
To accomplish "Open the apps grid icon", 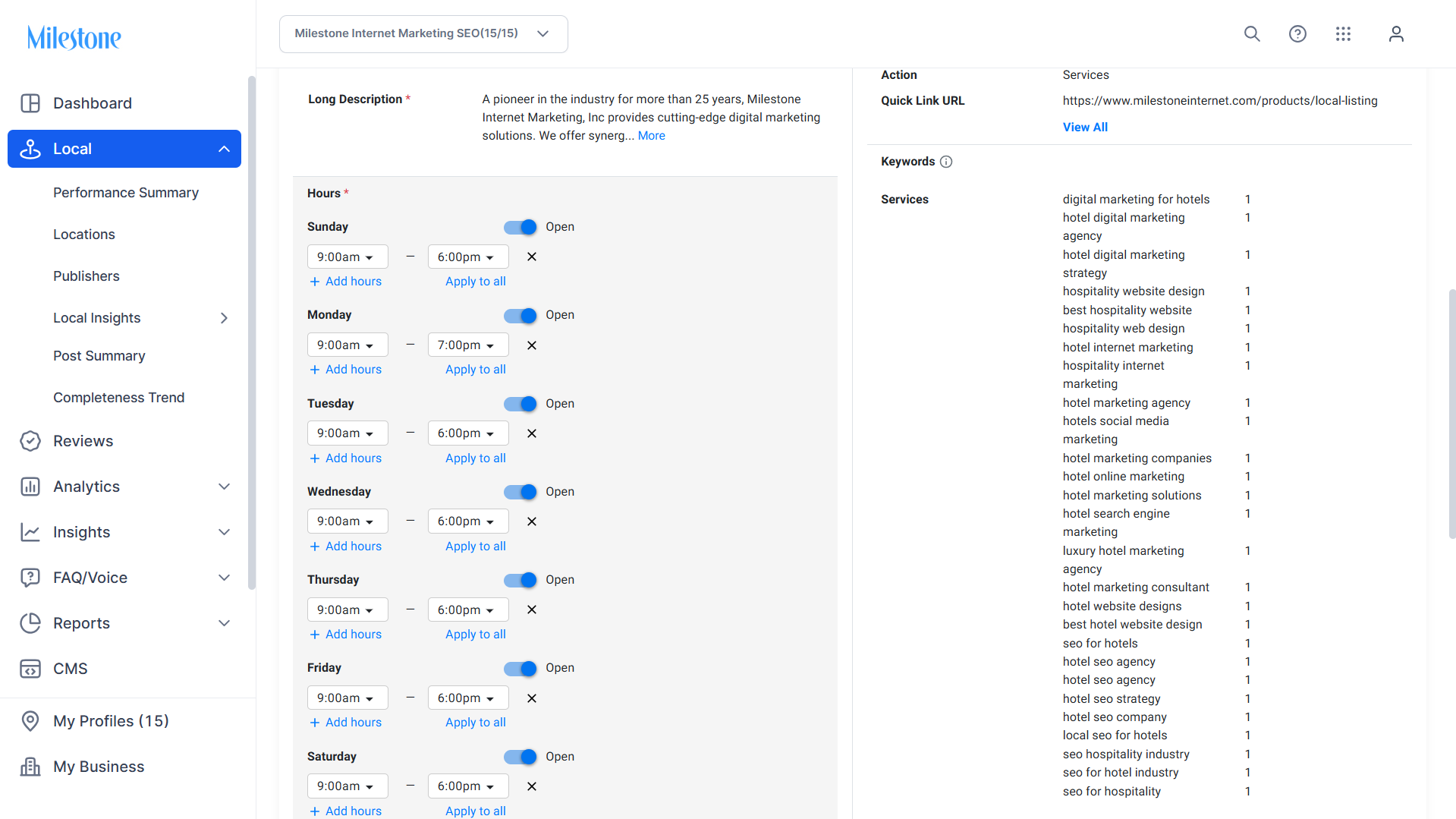I will [x=1343, y=34].
